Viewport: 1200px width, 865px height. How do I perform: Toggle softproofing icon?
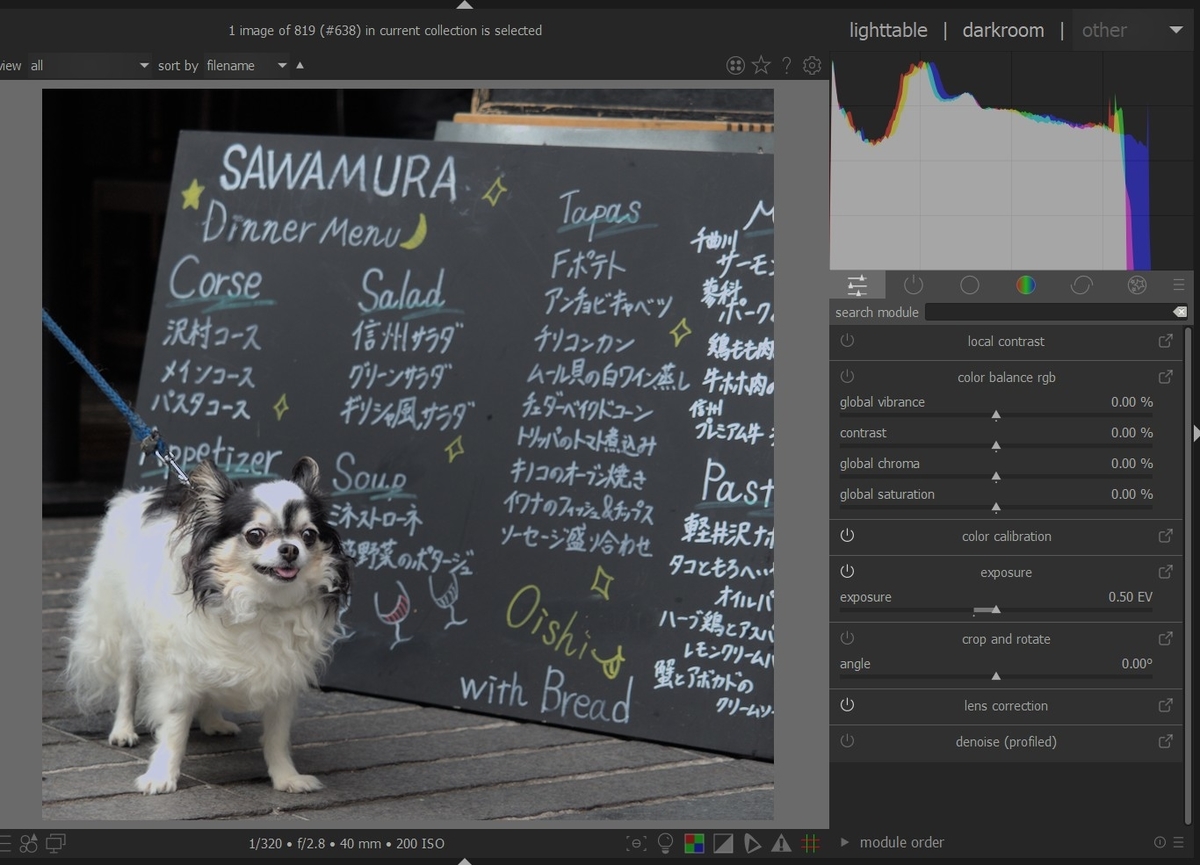[752, 843]
